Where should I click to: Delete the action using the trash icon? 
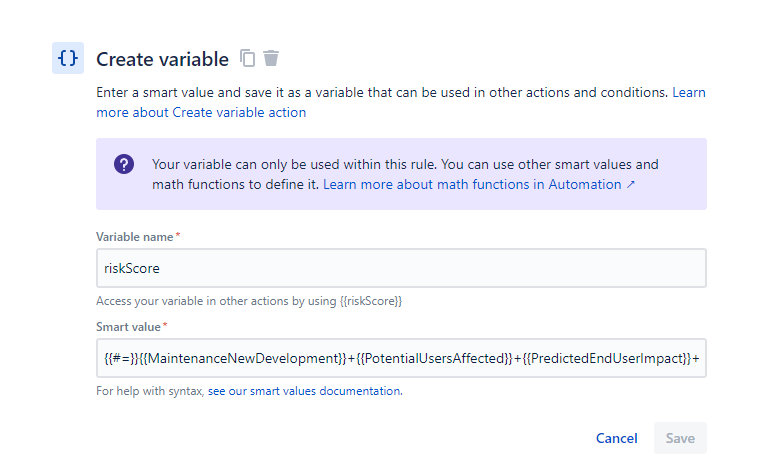[271, 59]
